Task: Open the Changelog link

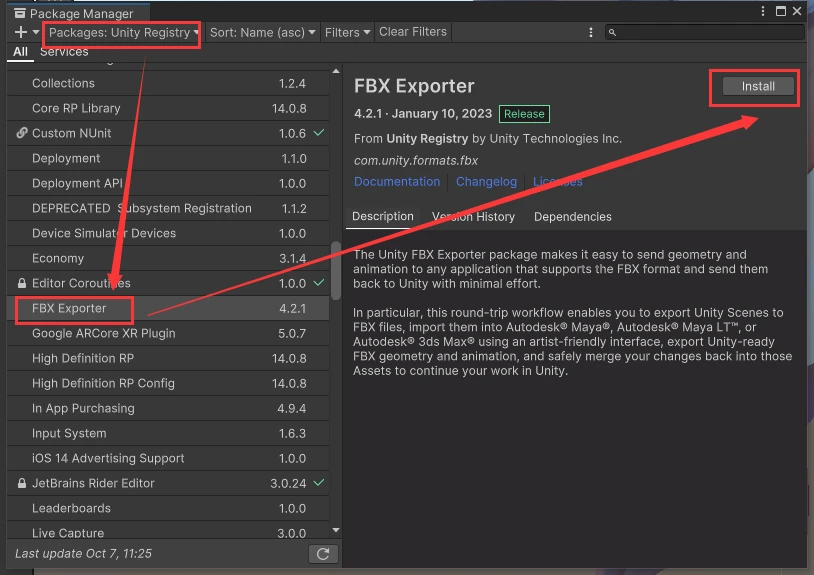Action: click(x=486, y=182)
